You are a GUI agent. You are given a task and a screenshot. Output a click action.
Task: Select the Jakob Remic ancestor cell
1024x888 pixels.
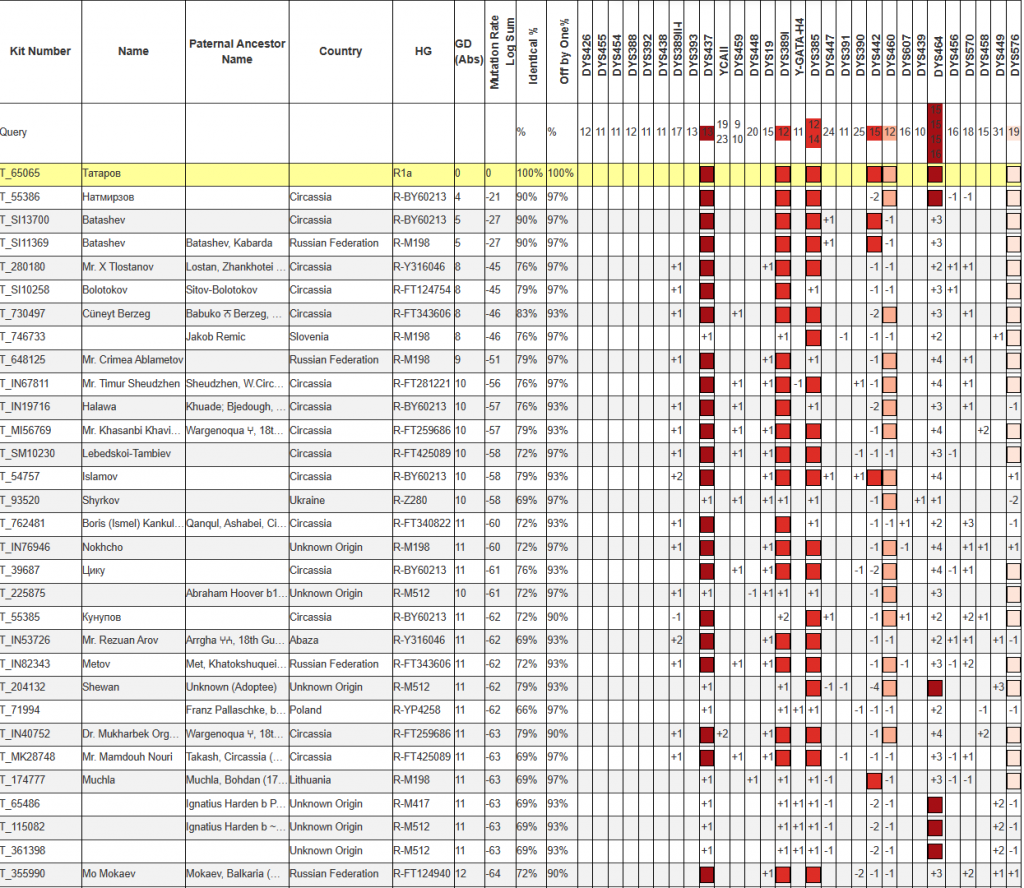coord(217,337)
